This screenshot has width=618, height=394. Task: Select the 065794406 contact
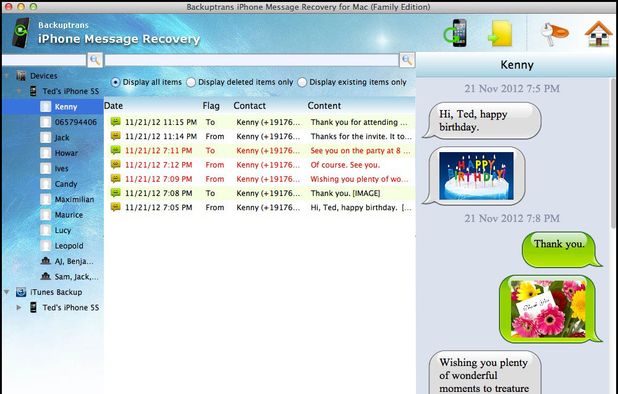[x=76, y=122]
